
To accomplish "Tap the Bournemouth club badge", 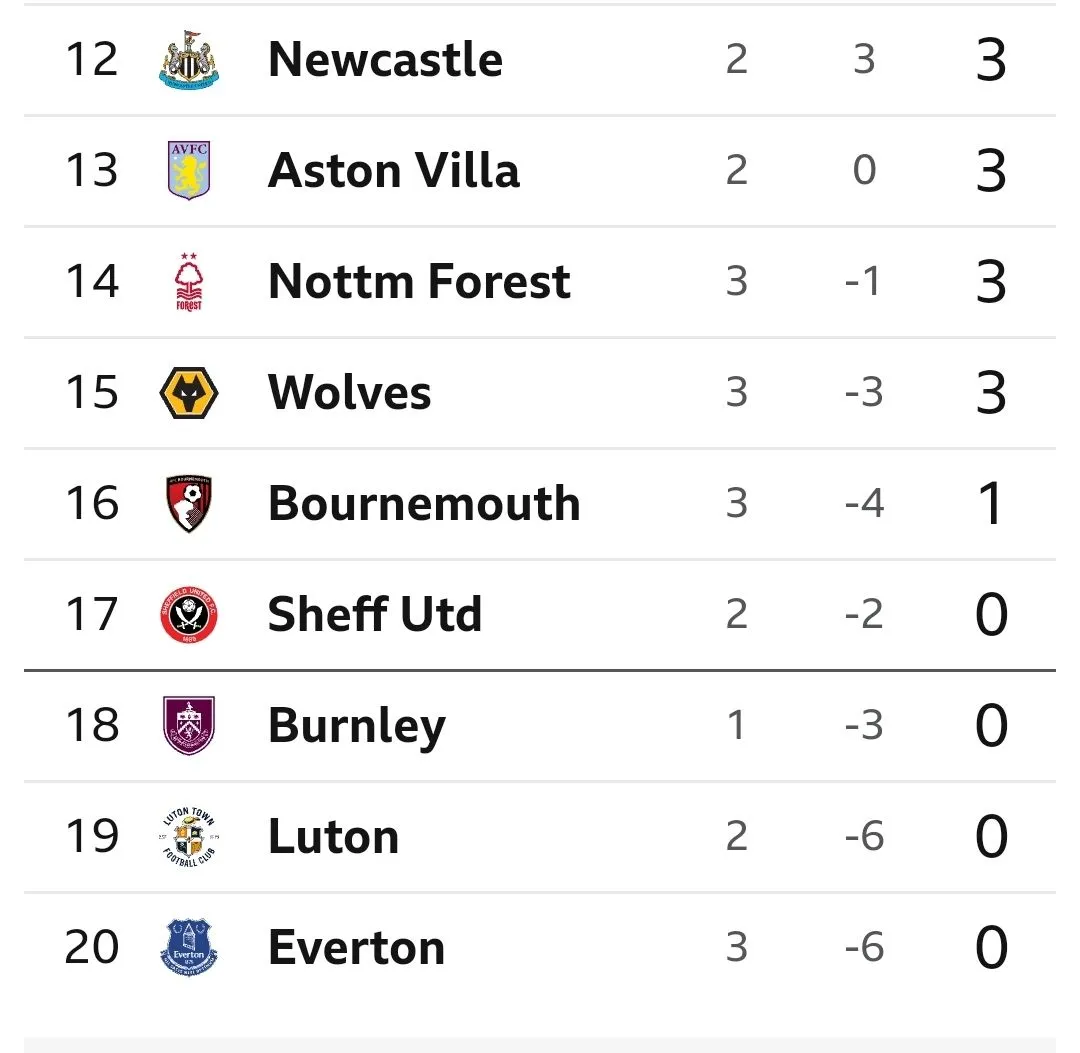I will click(x=188, y=504).
